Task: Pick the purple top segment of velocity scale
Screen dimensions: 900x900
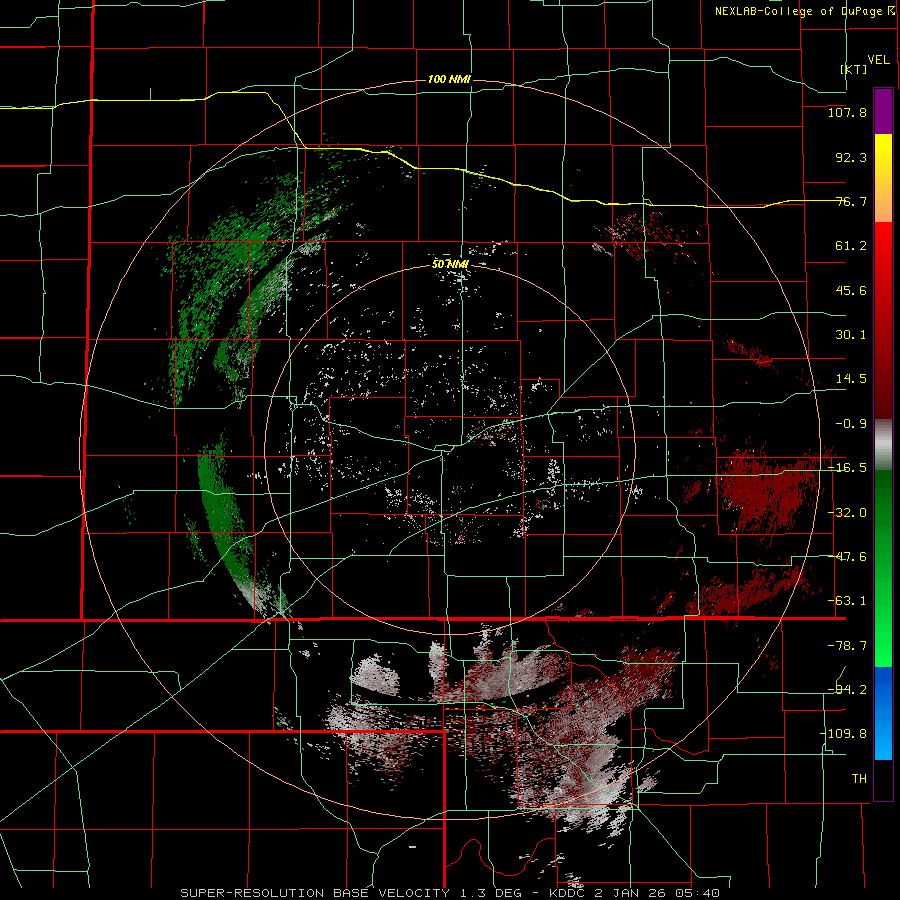Action: (x=883, y=112)
